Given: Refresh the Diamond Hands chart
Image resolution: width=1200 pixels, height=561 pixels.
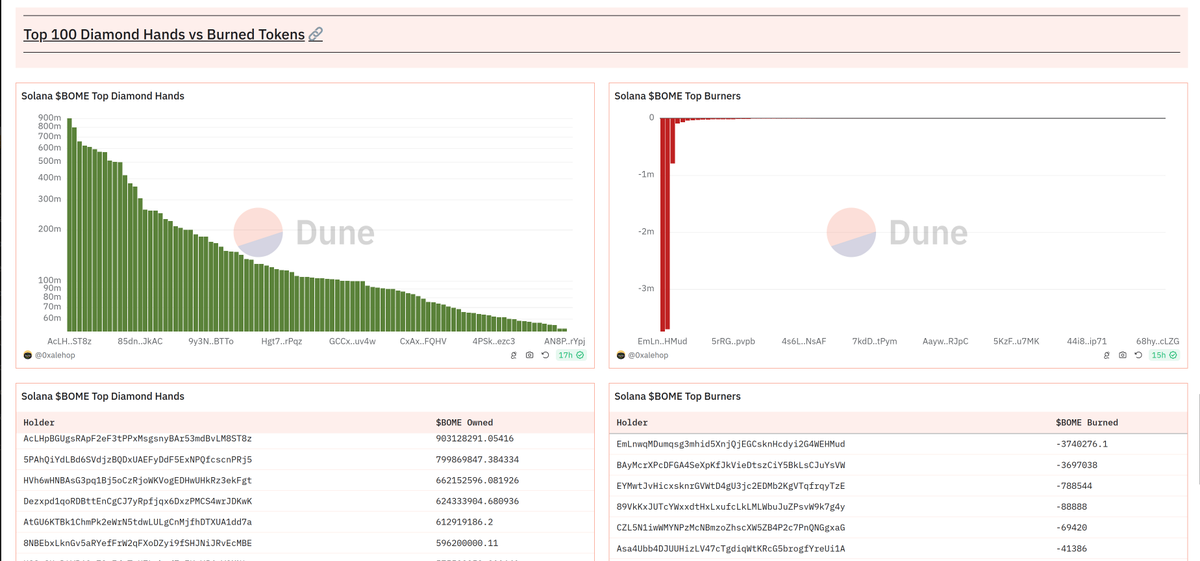Looking at the screenshot, I should 545,355.
